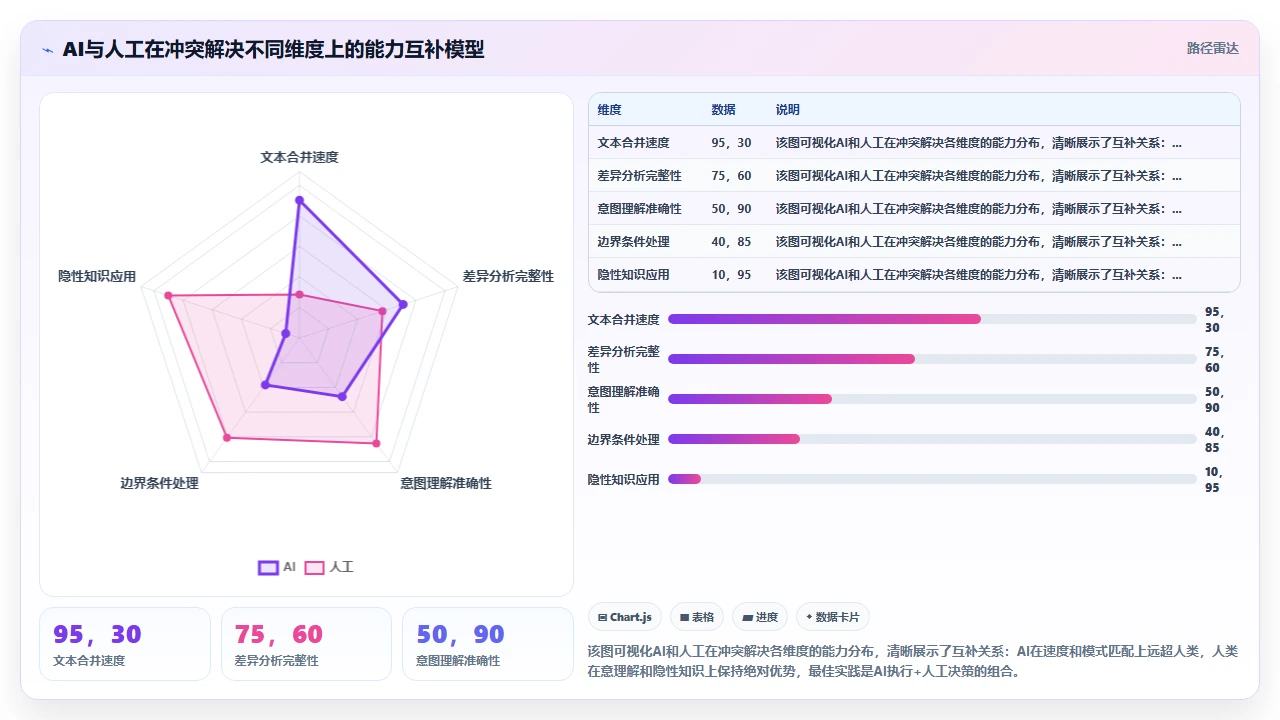Click the small icon before the page title

tap(47, 50)
